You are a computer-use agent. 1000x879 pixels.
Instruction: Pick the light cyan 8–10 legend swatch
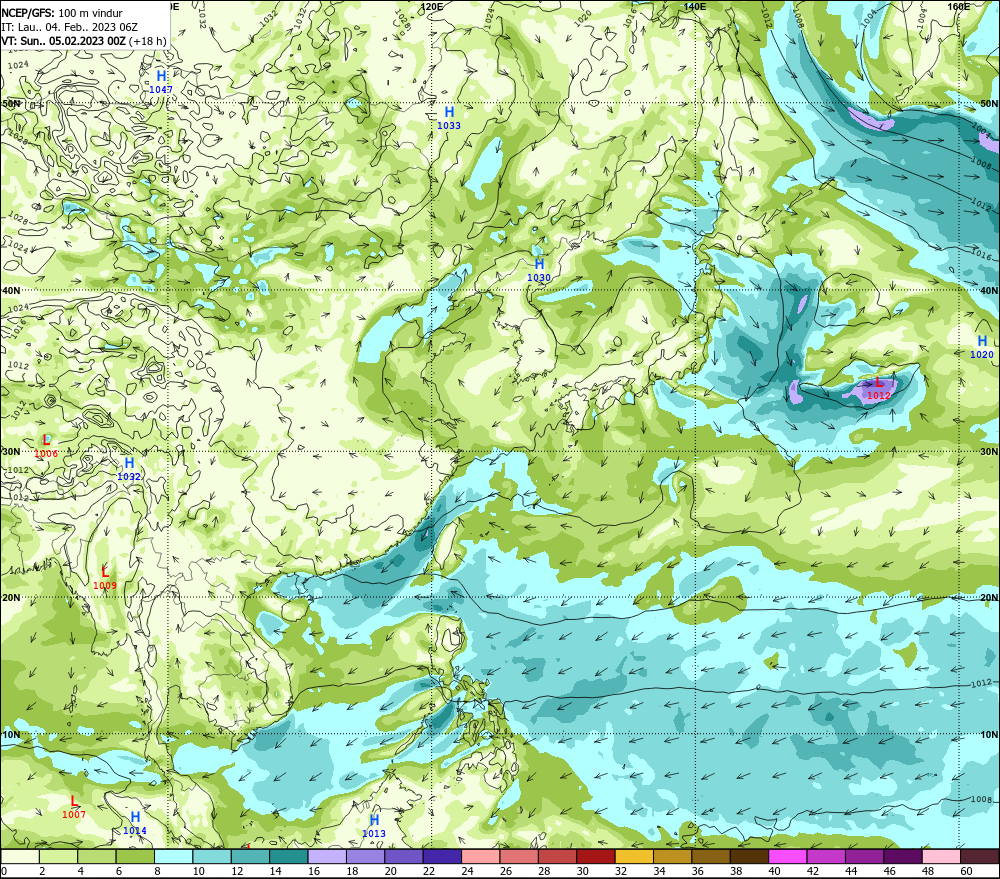coord(173,856)
